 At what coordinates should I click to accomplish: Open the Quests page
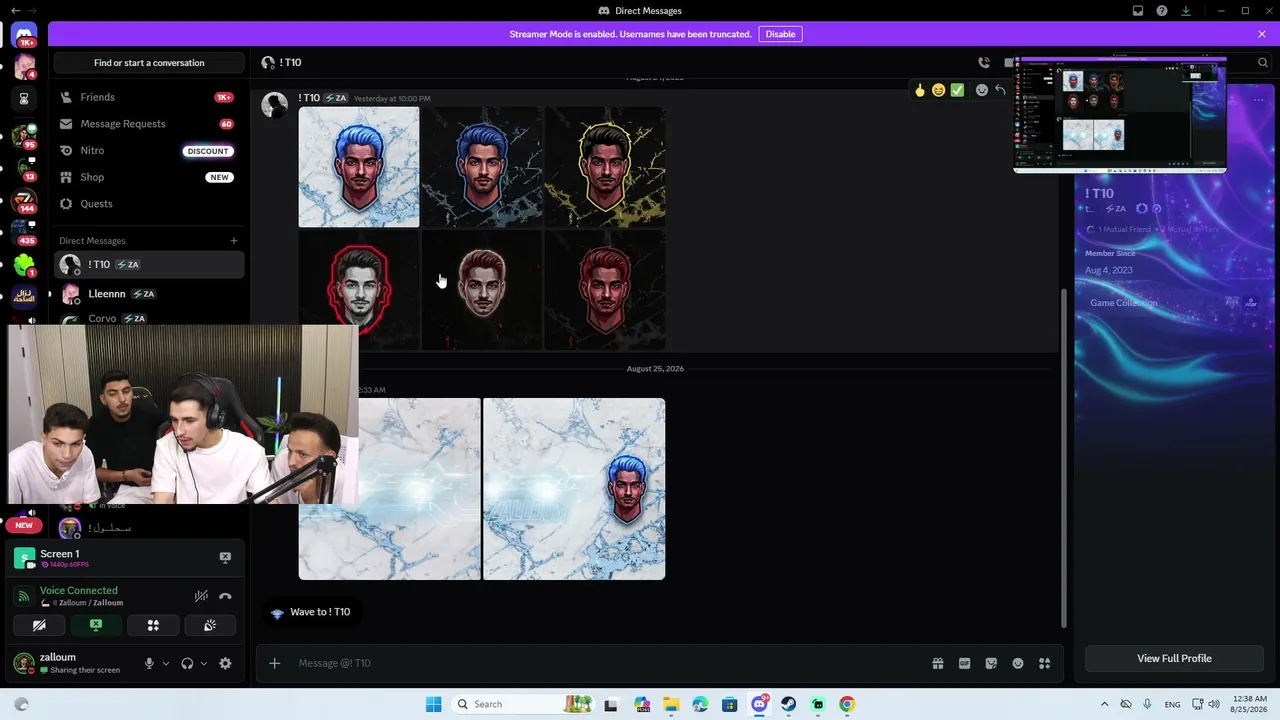[149, 204]
